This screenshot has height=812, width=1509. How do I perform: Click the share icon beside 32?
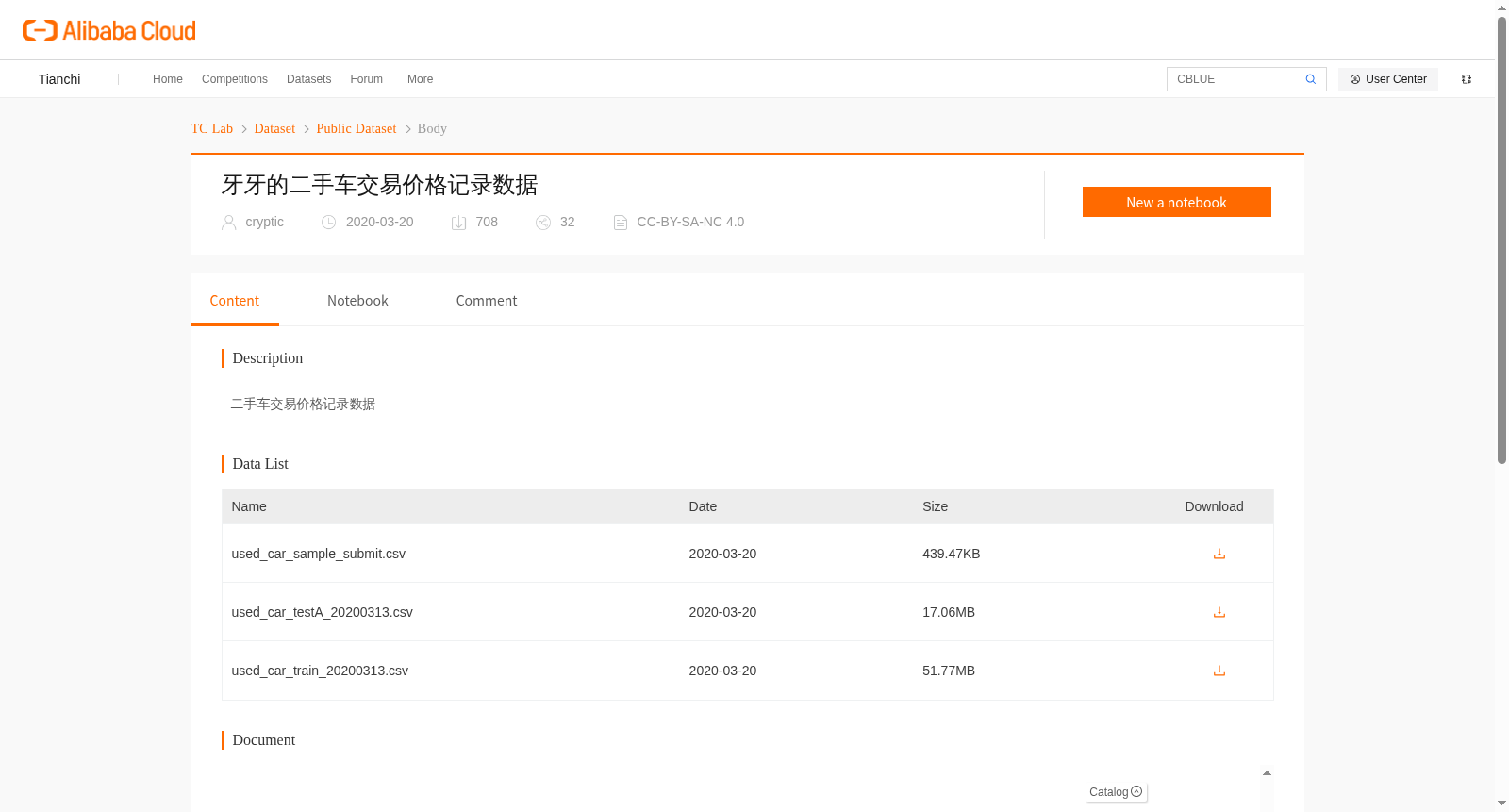click(542, 223)
